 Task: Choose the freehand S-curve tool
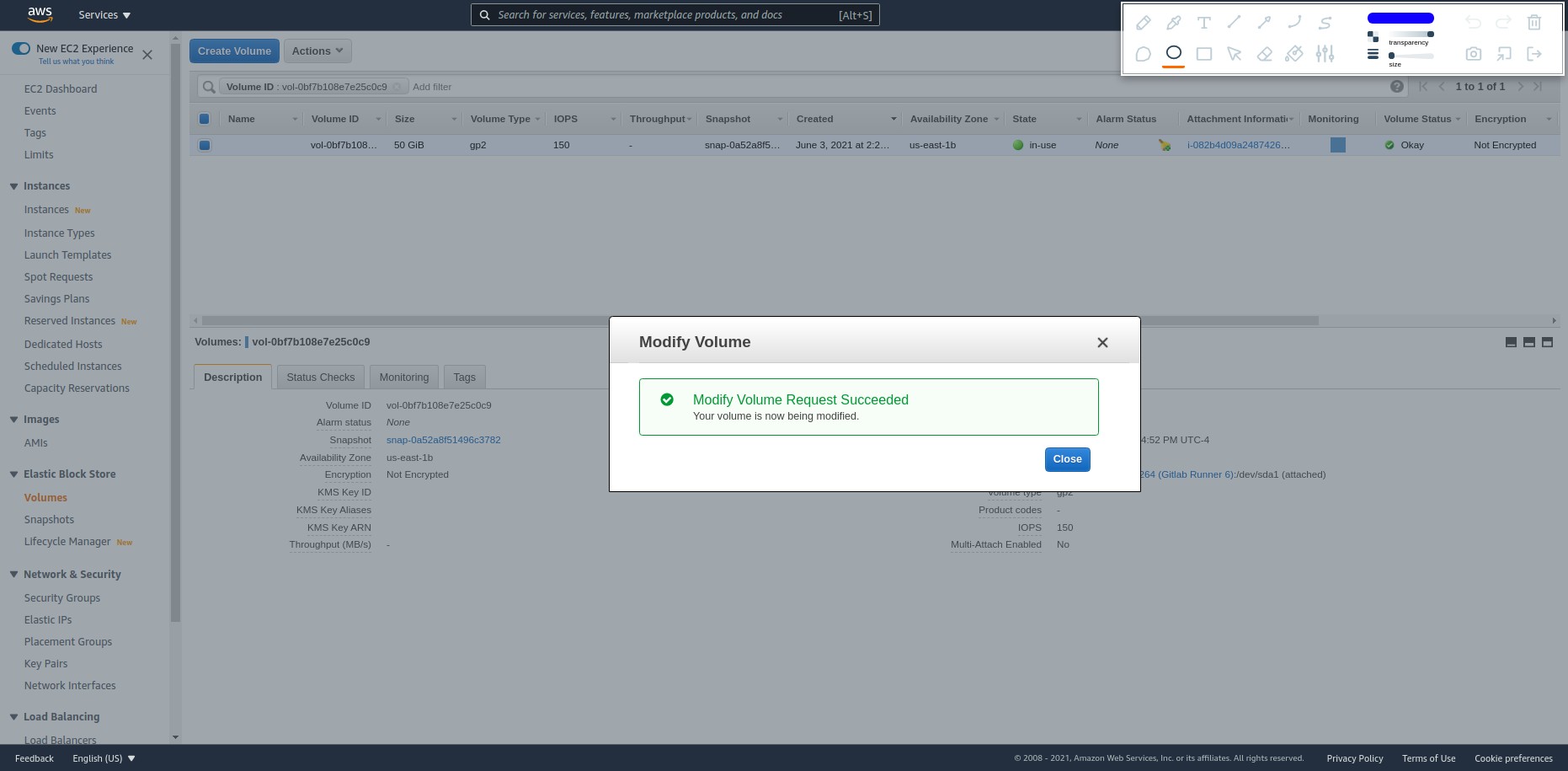coord(1325,23)
